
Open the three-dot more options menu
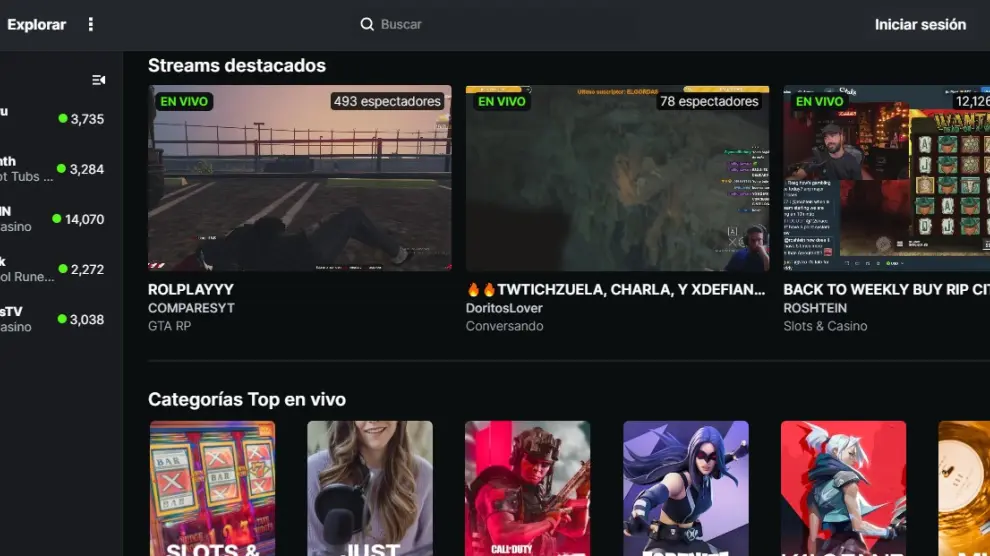pos(91,24)
